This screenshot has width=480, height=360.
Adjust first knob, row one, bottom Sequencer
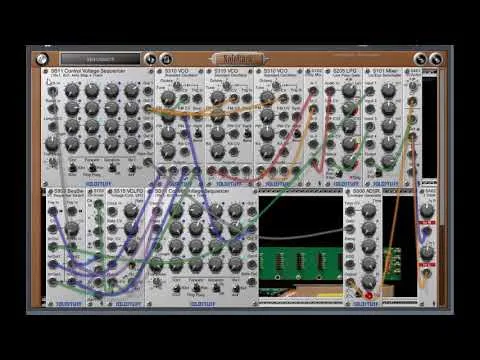[x=176, y=211]
